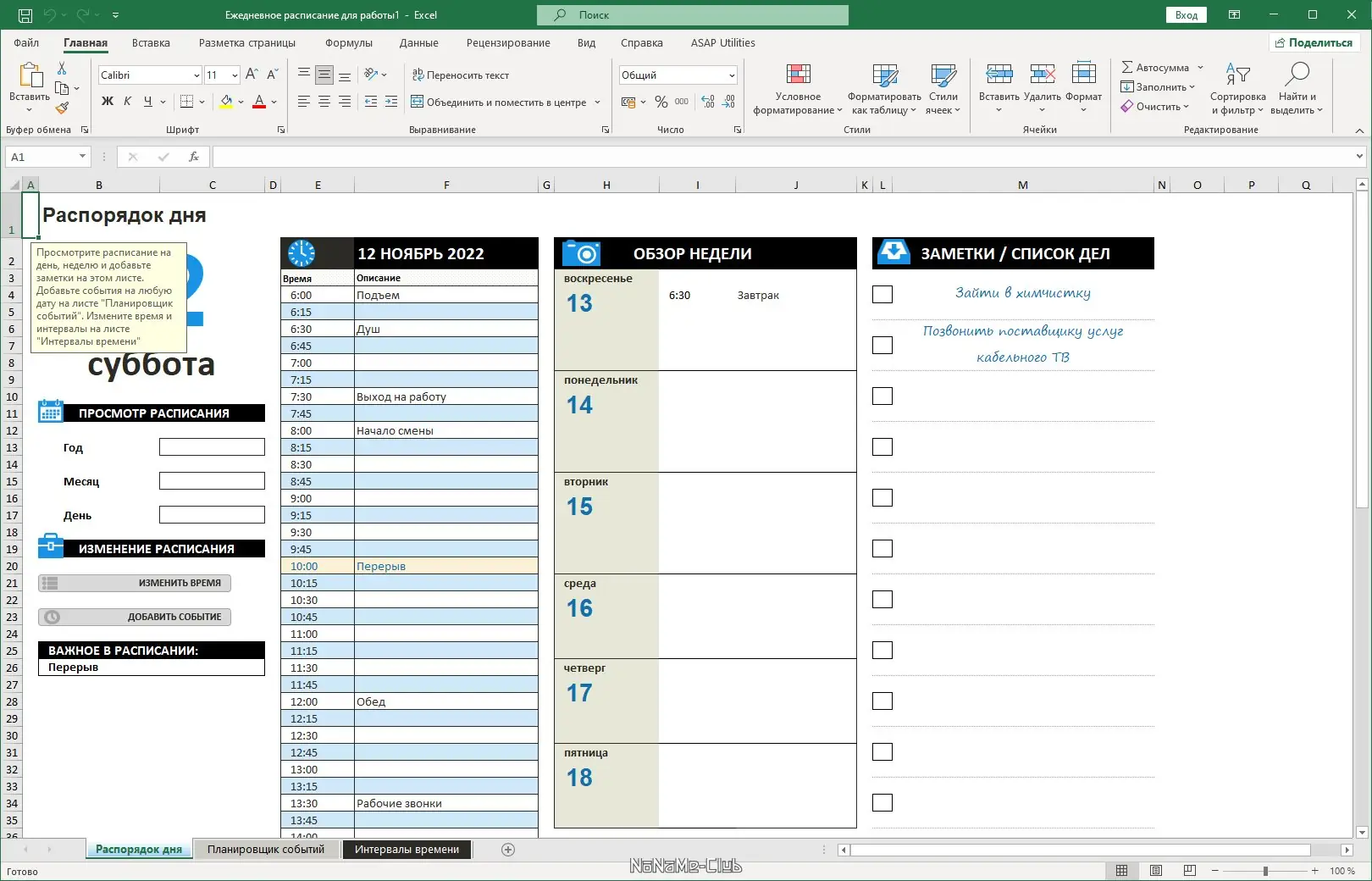Click the Найти и выделить magnifier icon

[x=1297, y=74]
